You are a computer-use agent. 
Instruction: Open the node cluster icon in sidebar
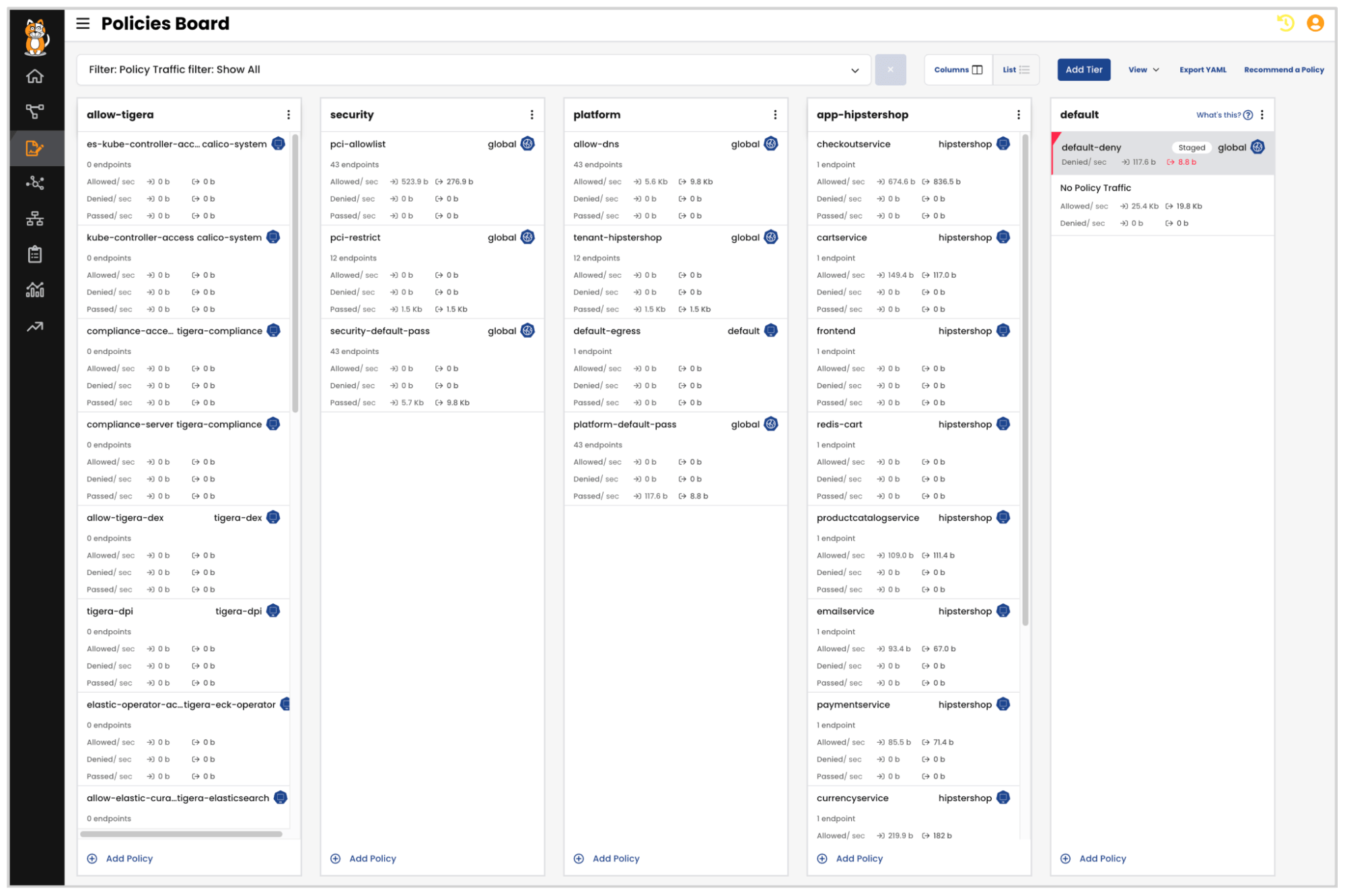click(x=35, y=183)
